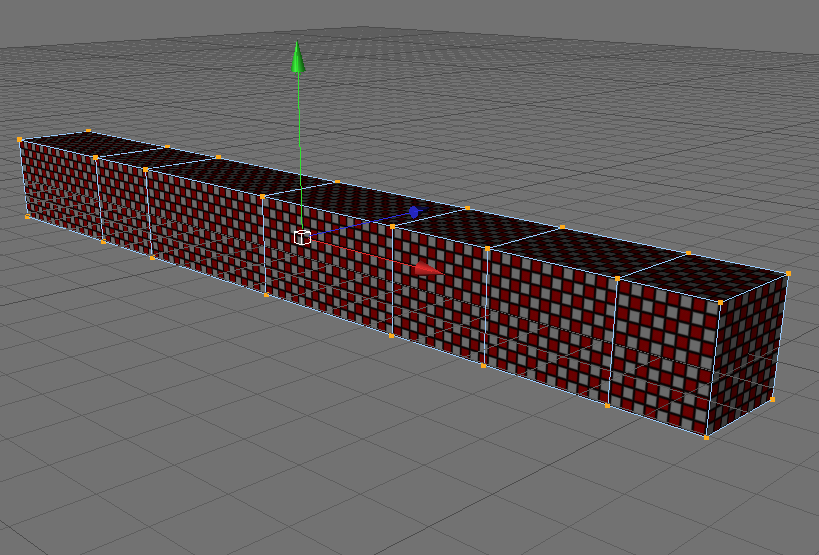Image resolution: width=819 pixels, height=555 pixels.
Task: Click the blue Z-axis handle dot
Action: (x=414, y=212)
